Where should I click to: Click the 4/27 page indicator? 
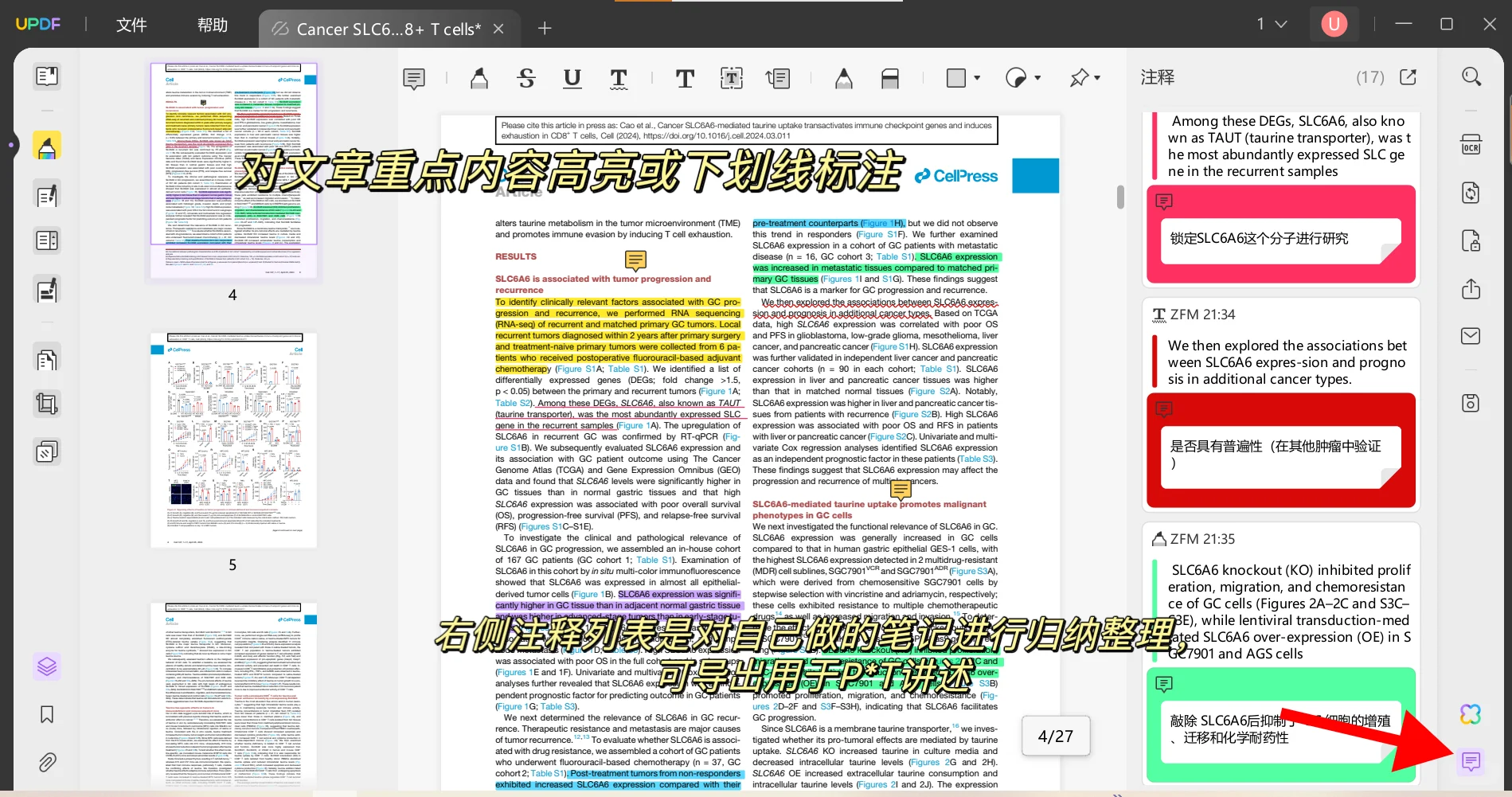pos(1055,736)
